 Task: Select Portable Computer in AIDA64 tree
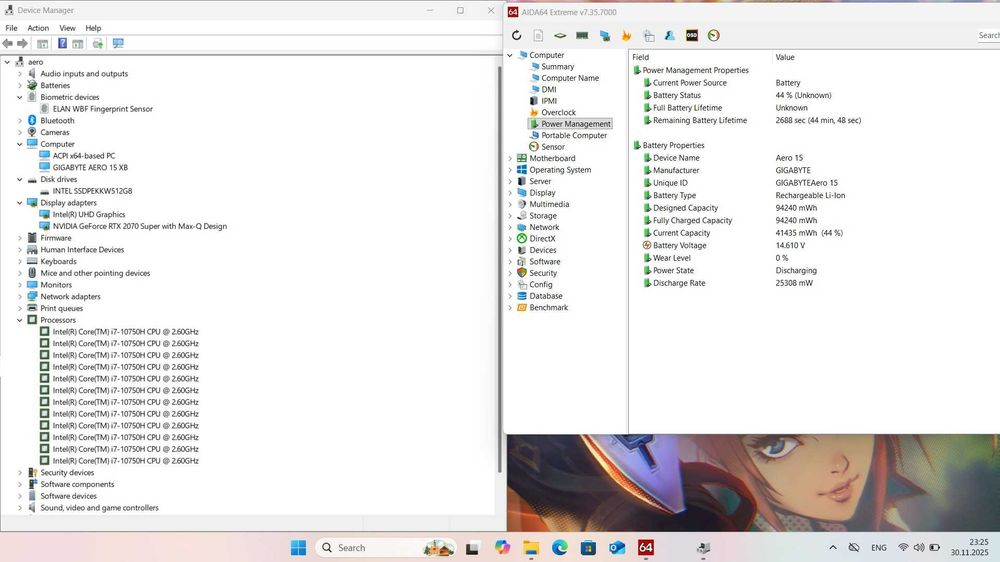click(x=574, y=135)
